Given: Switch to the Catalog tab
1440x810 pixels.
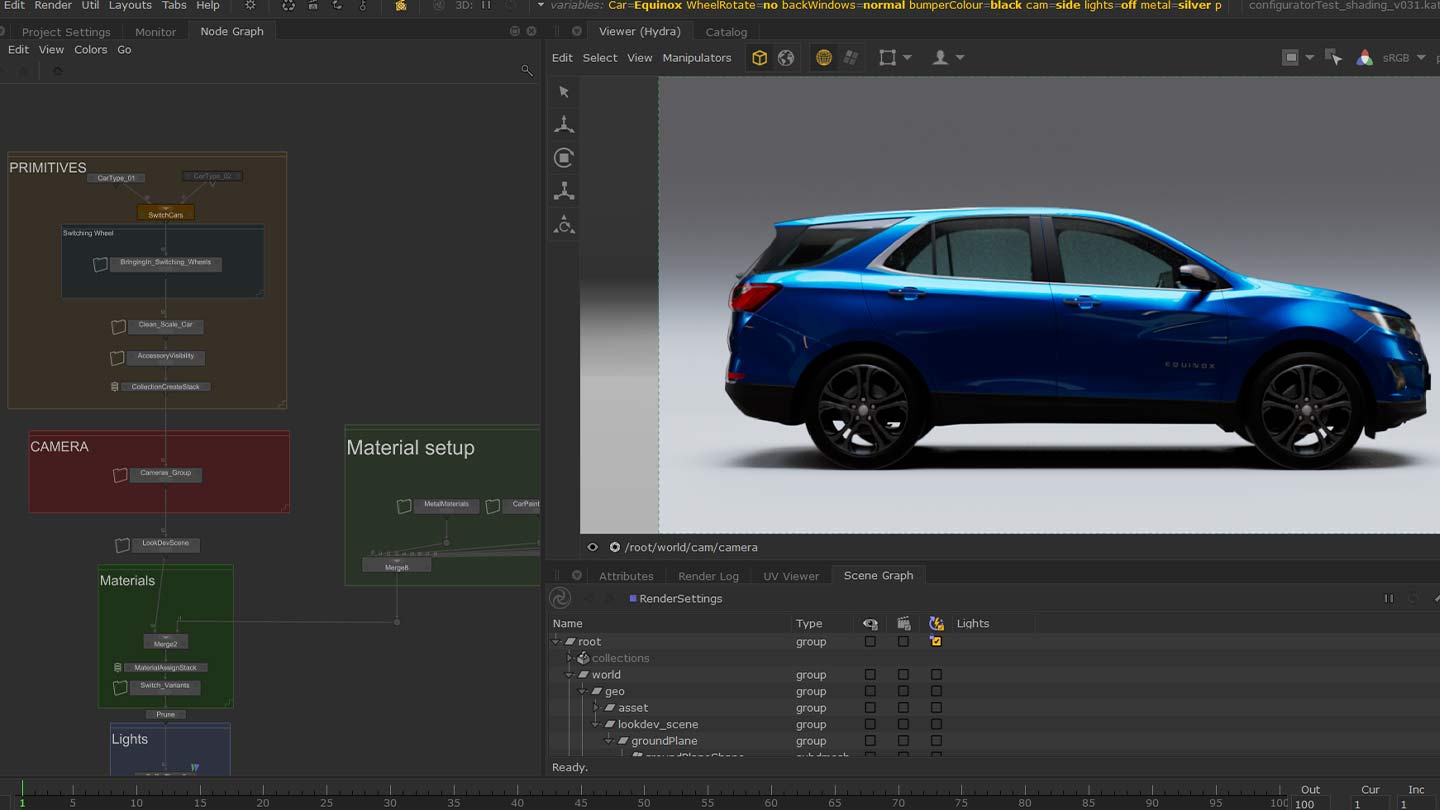Looking at the screenshot, I should pyautogui.click(x=726, y=32).
